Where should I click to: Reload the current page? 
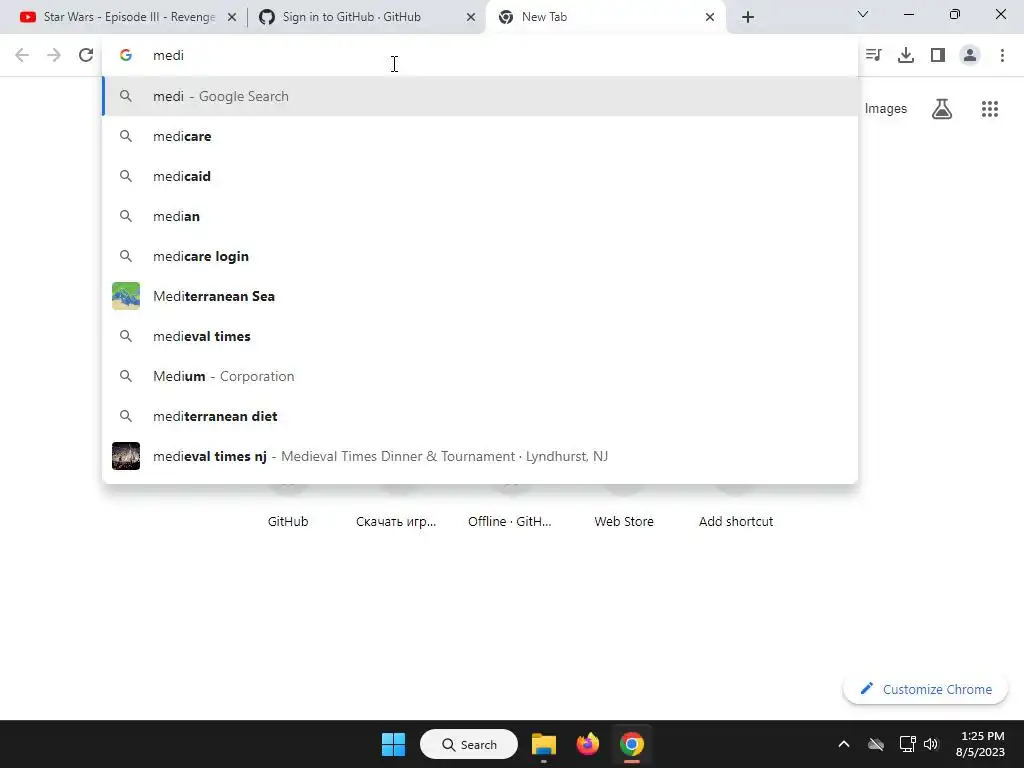click(x=86, y=56)
